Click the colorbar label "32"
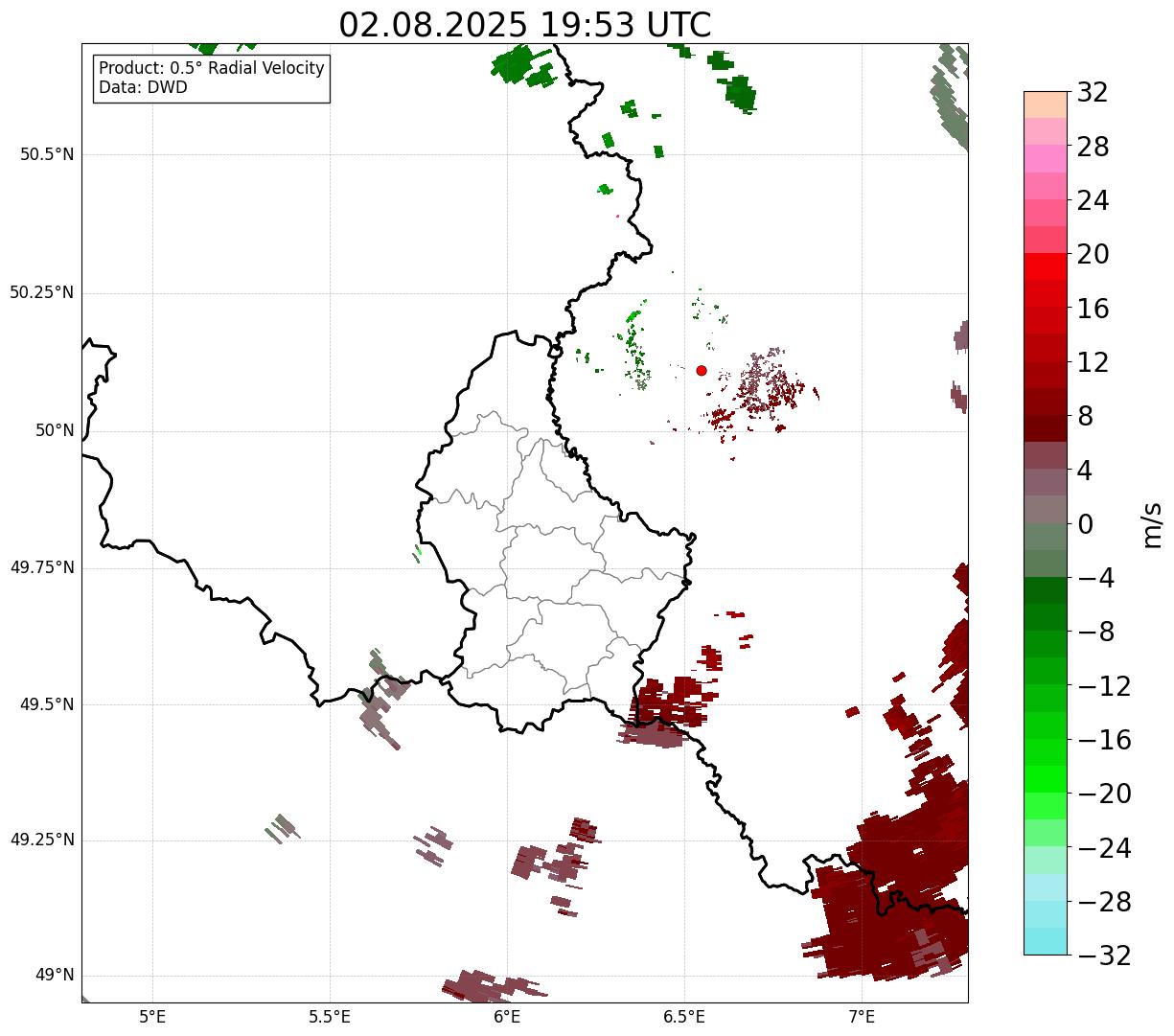Image resolution: width=1174 pixels, height=1036 pixels. tap(1093, 93)
